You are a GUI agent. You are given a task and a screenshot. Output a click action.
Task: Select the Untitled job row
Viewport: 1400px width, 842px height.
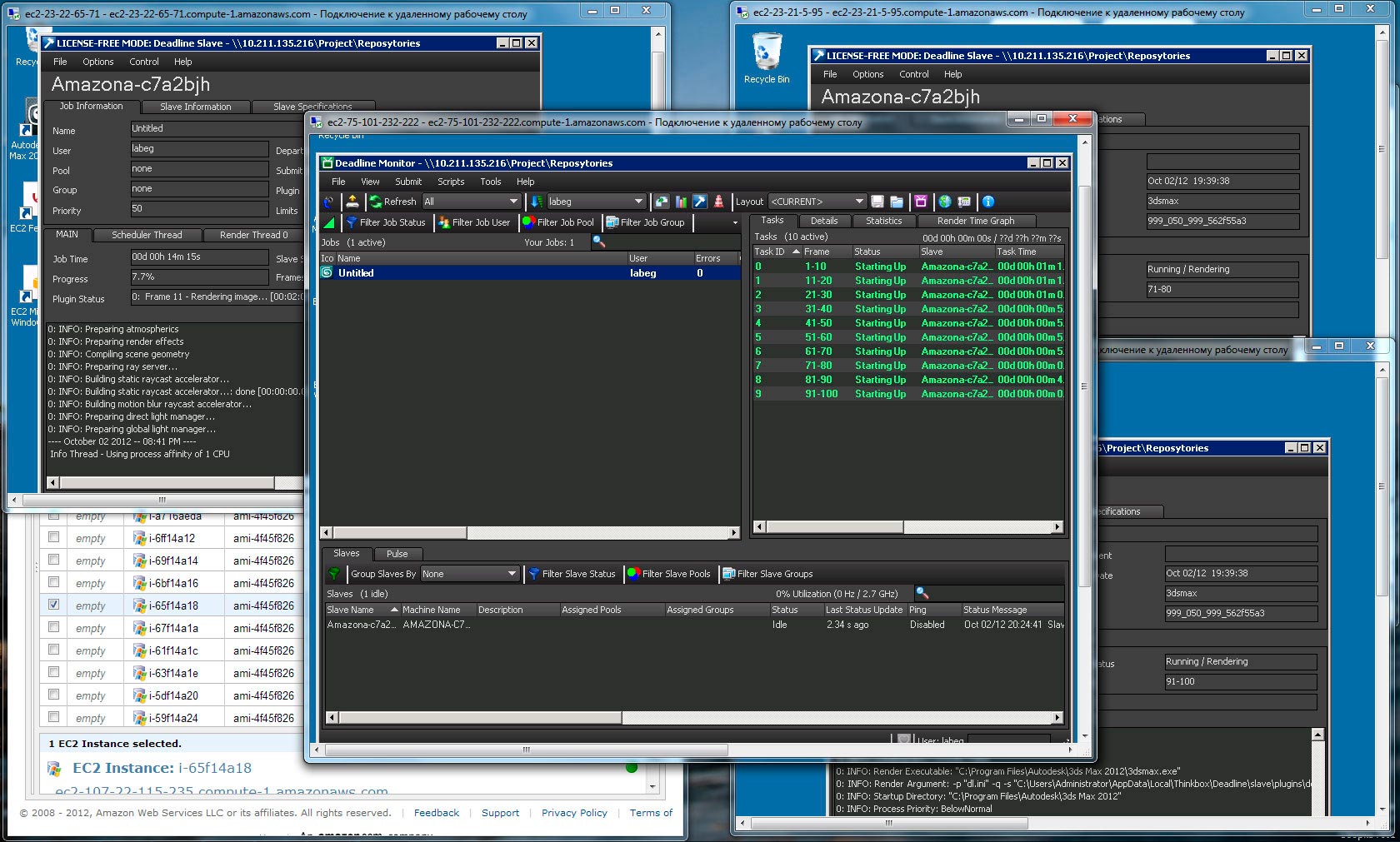tap(356, 273)
